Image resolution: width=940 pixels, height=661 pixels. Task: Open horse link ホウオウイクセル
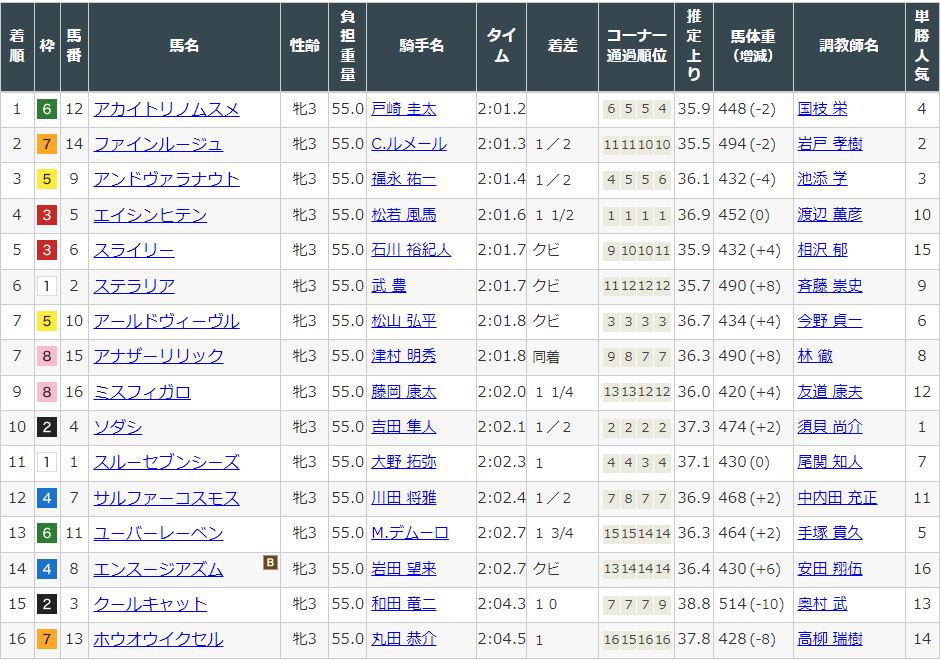click(158, 639)
